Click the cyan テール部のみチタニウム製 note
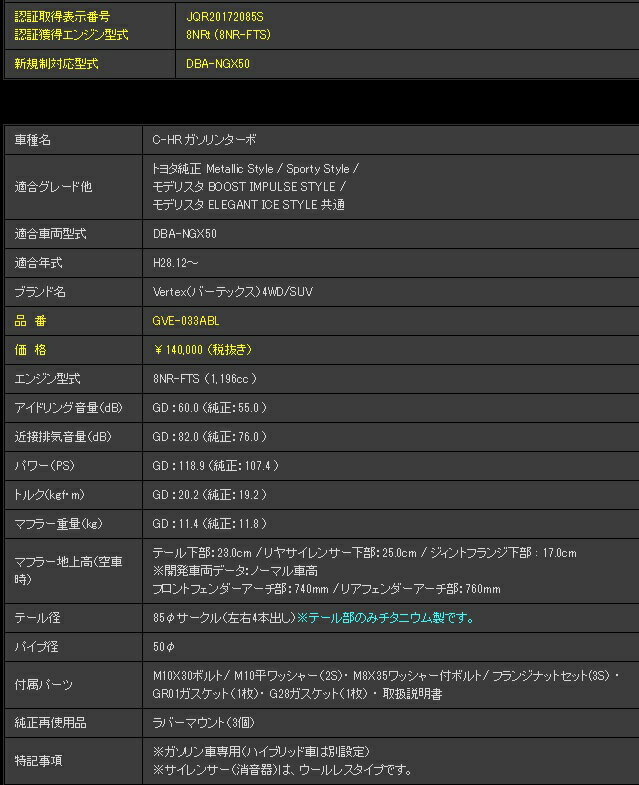 point(385,618)
